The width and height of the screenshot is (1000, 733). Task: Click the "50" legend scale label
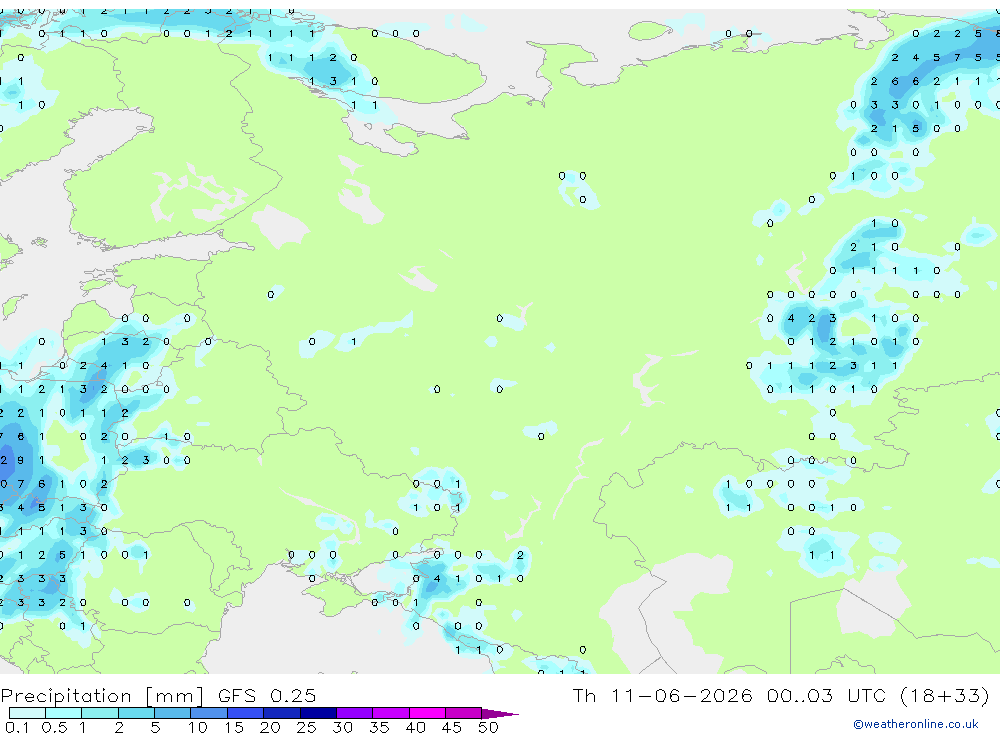pyautogui.click(x=489, y=727)
